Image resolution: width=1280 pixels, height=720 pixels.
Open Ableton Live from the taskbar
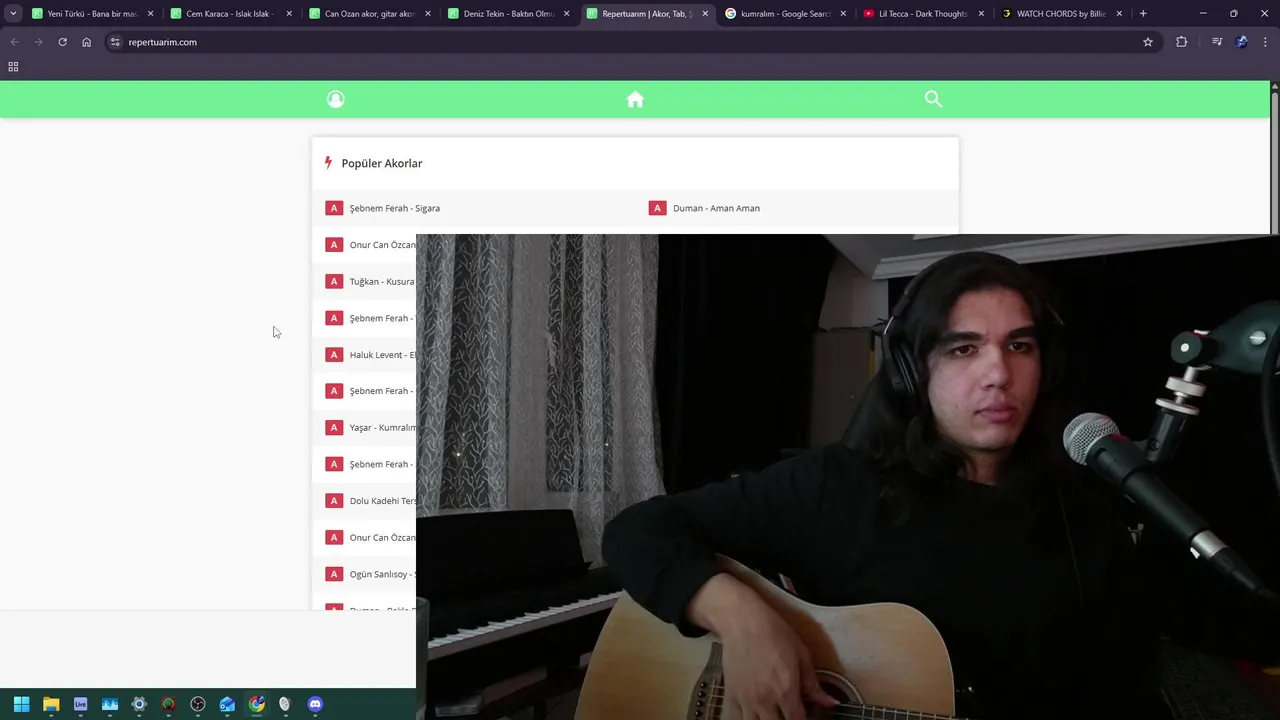(81, 704)
